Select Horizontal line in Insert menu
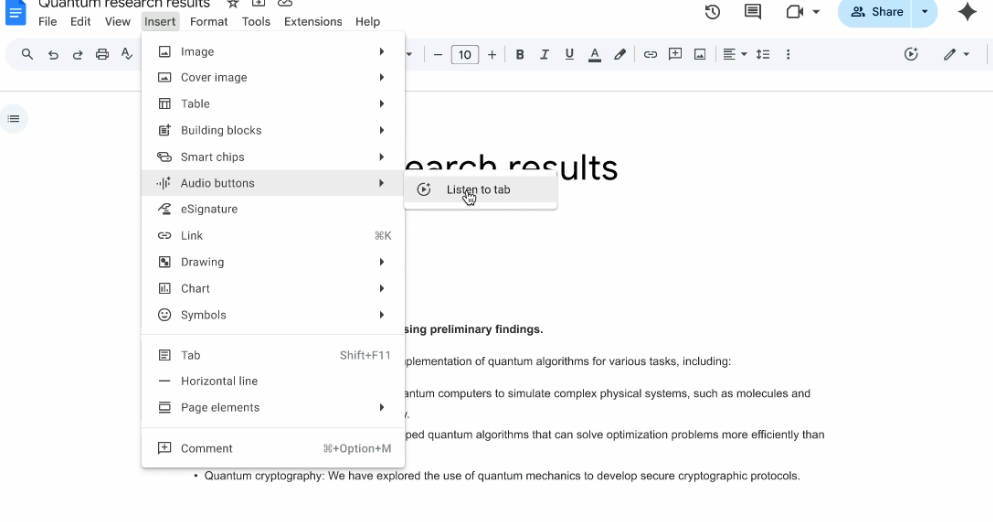This screenshot has width=993, height=522. pos(219,381)
